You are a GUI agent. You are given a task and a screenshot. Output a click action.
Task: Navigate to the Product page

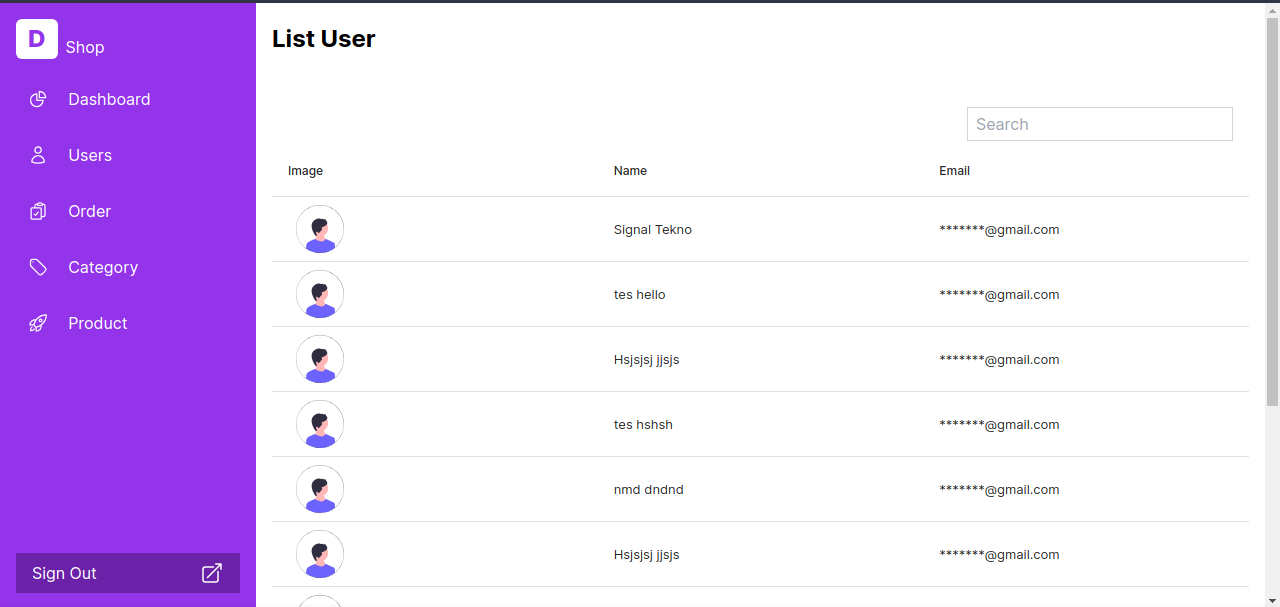coord(98,323)
